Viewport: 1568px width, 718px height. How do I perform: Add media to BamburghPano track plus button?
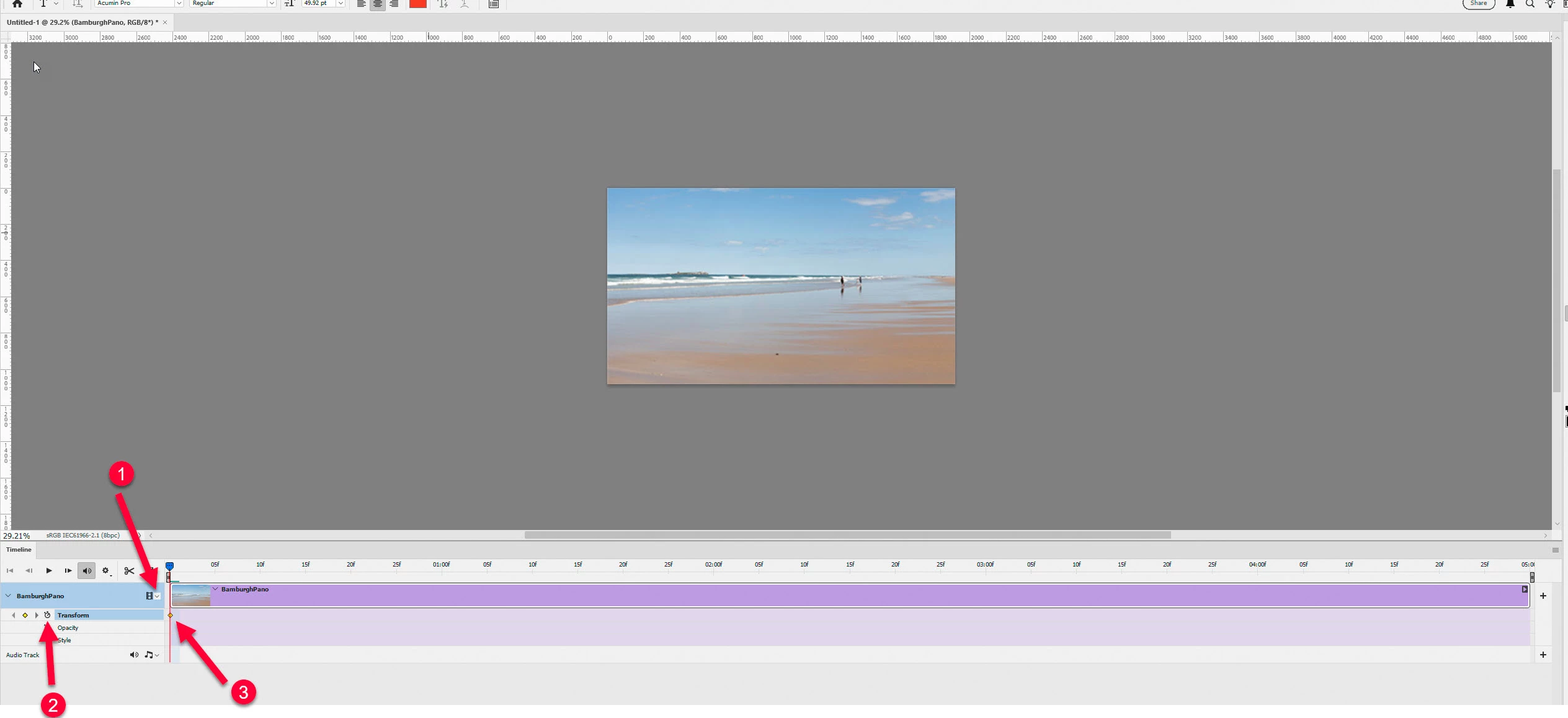pyautogui.click(x=1543, y=596)
